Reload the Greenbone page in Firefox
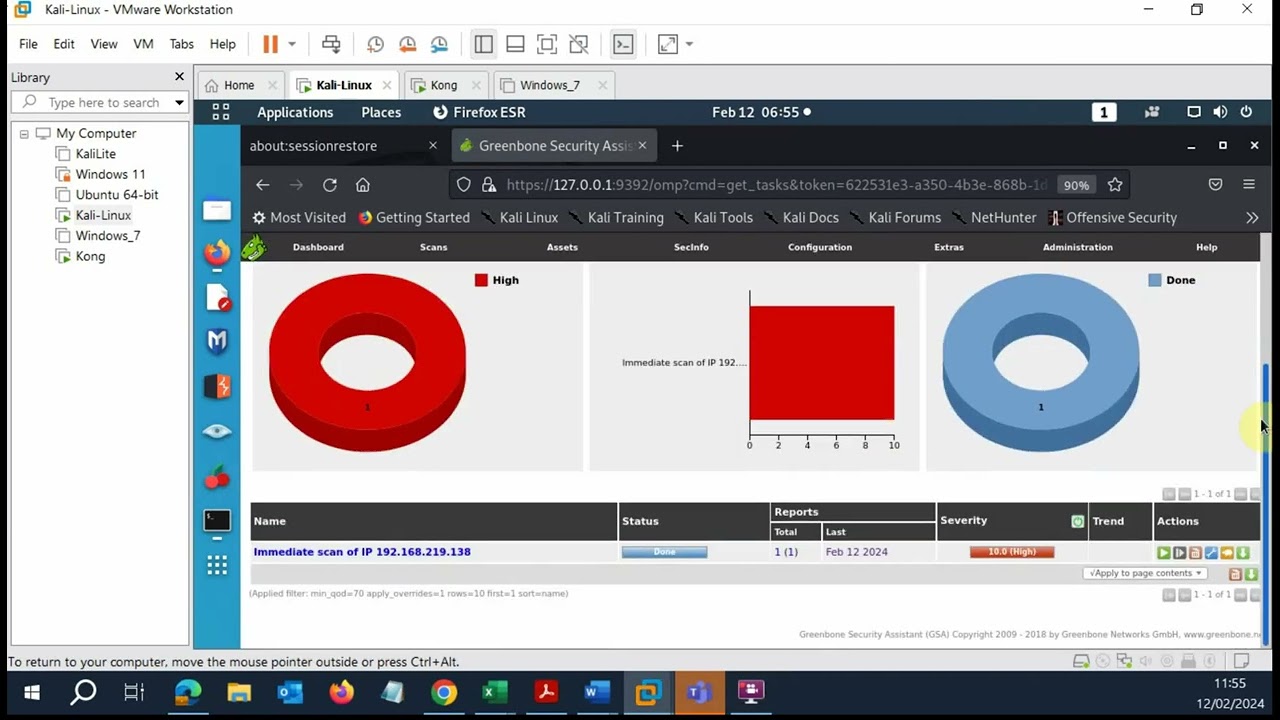1280x720 pixels. pos(329,185)
